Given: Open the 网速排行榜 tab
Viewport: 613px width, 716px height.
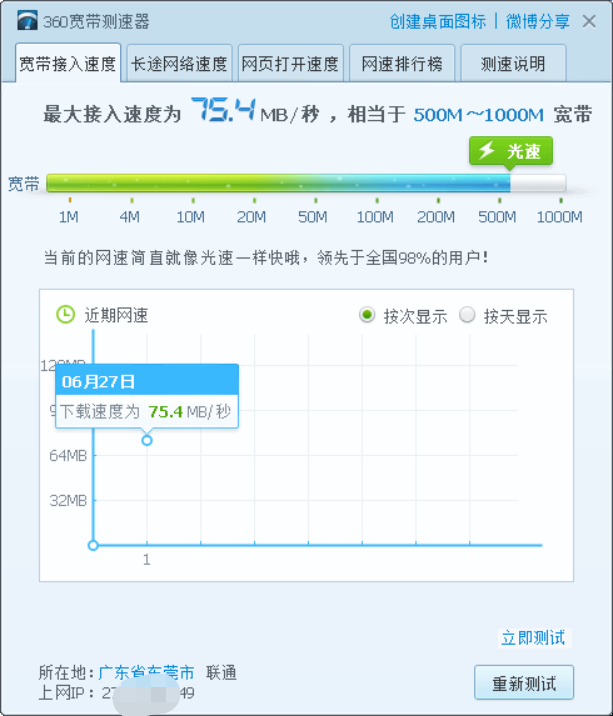Looking at the screenshot, I should pos(402,63).
